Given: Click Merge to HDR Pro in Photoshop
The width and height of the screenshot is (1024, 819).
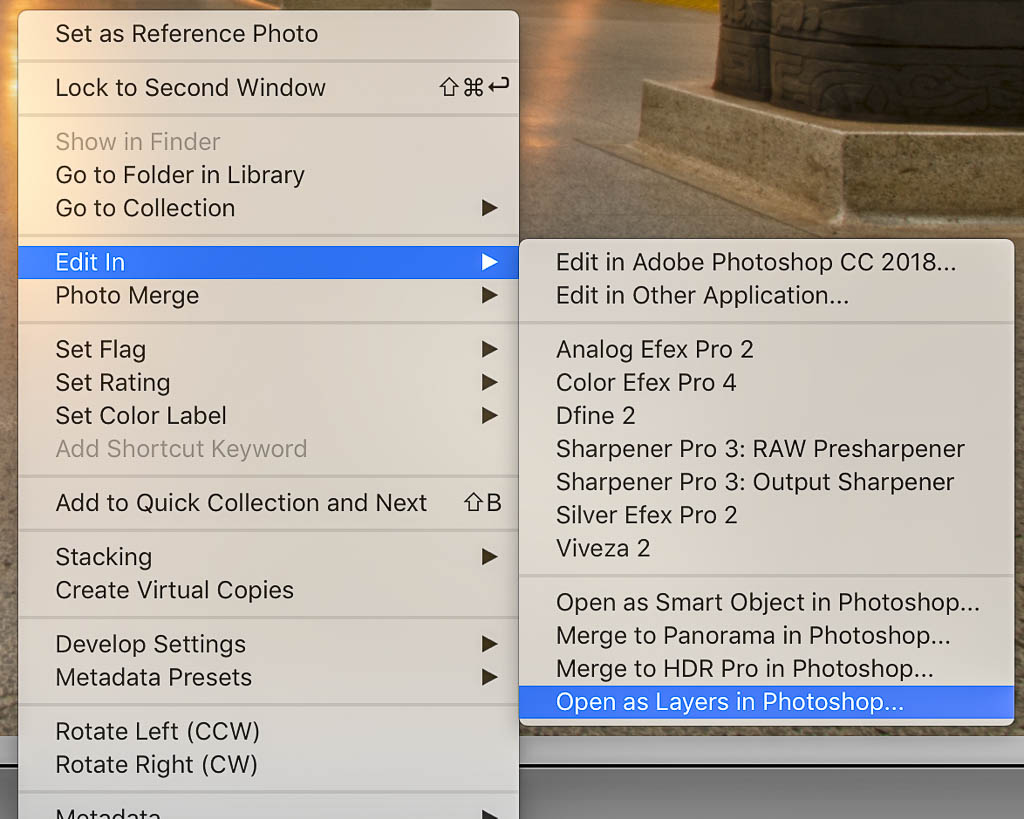Looking at the screenshot, I should (744, 669).
